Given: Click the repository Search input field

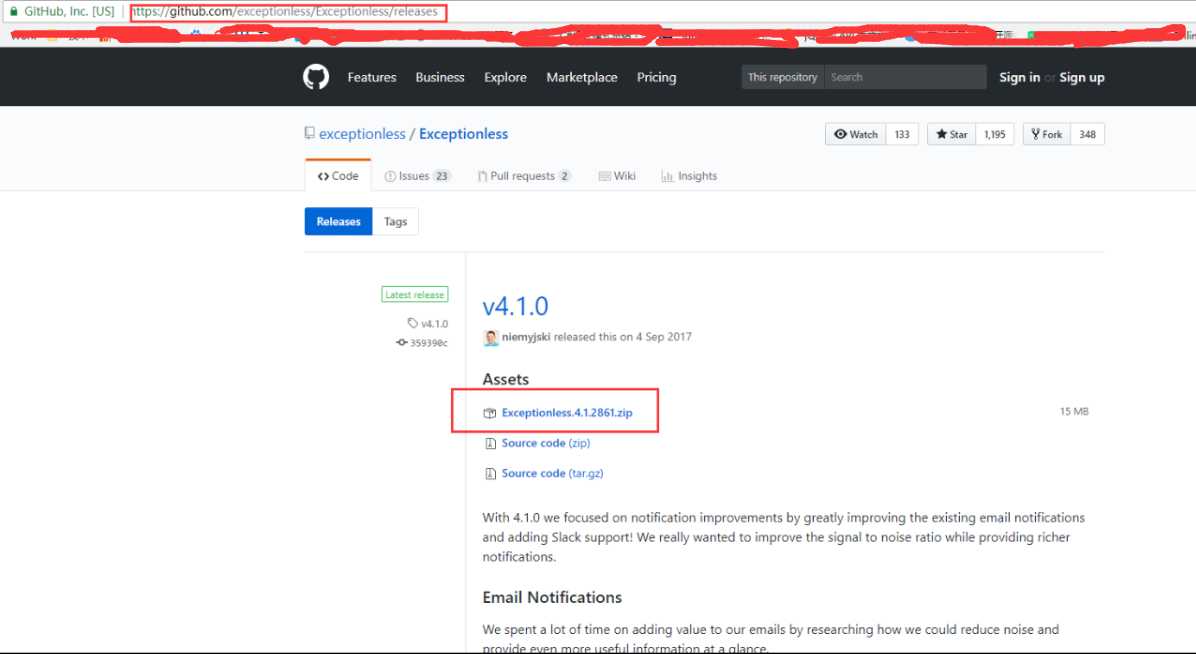Looking at the screenshot, I should pos(905,77).
